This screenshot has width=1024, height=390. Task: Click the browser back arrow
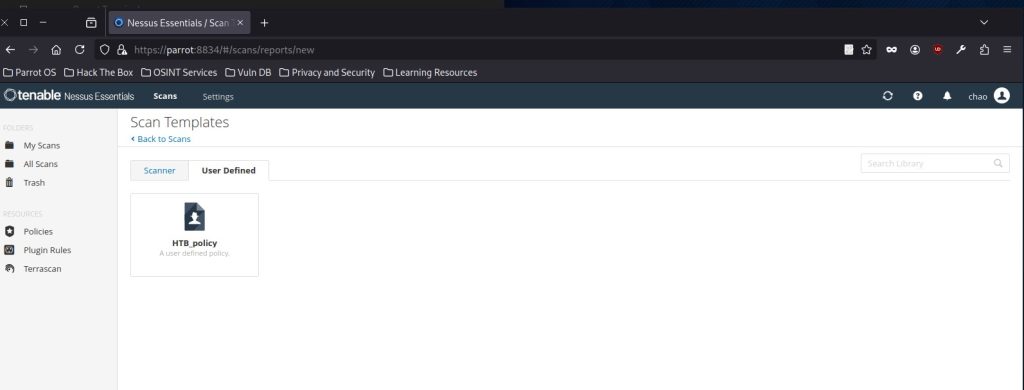10,50
